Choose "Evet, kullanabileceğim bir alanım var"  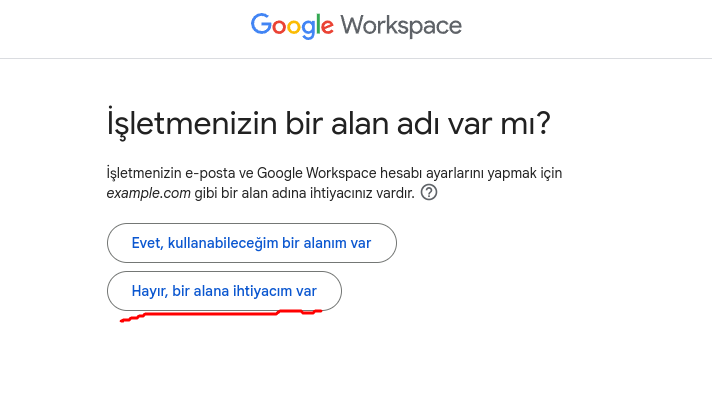pos(252,243)
